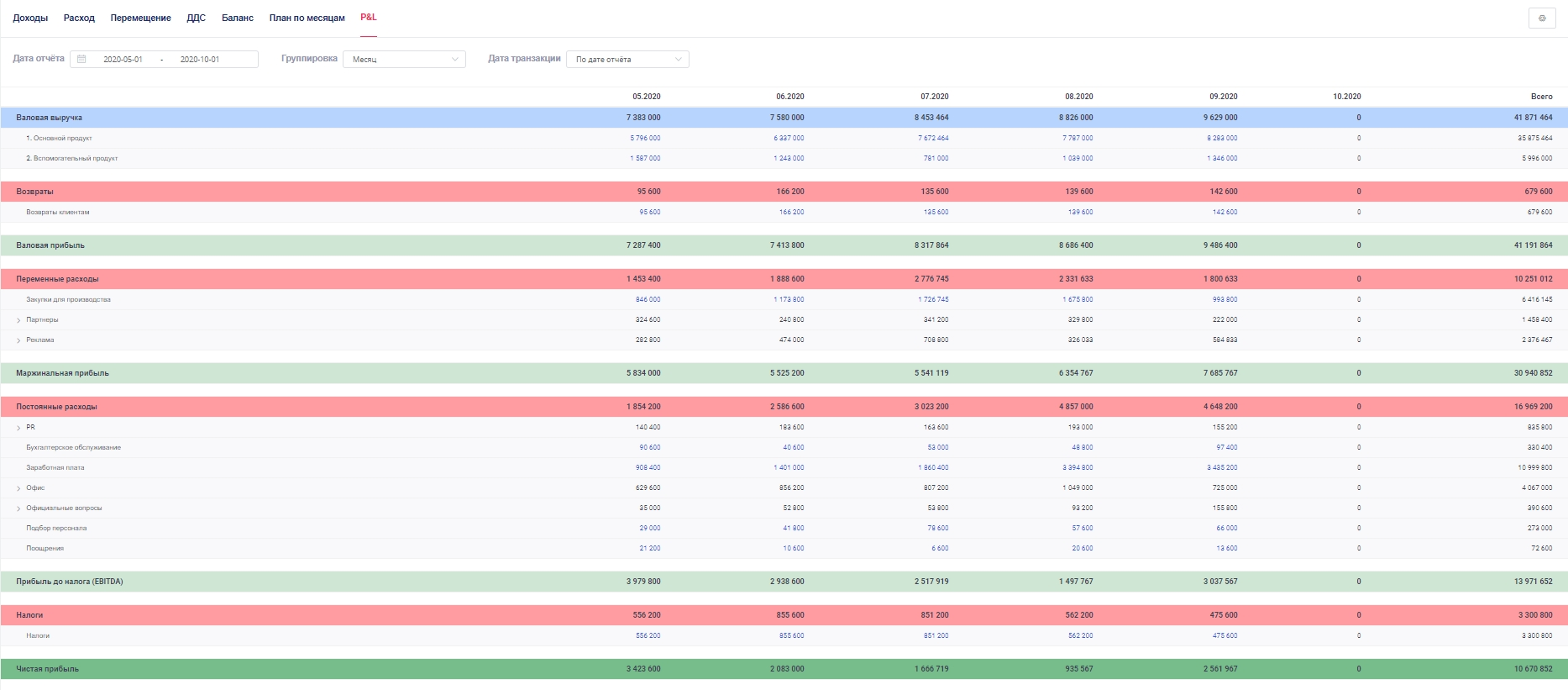1568x690 pixels.
Task: Click Налоги value 855 600 for 06.2020
Action: (791, 635)
